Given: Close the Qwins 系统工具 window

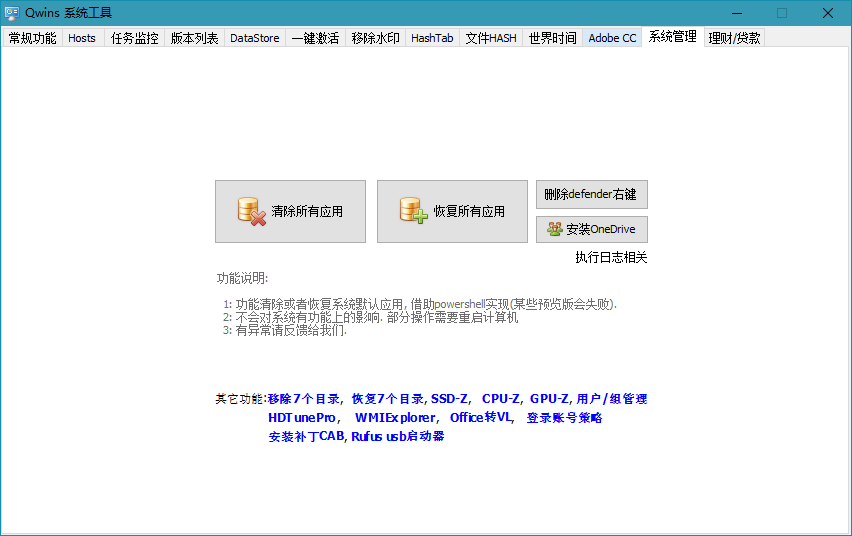Looking at the screenshot, I should (828, 13).
